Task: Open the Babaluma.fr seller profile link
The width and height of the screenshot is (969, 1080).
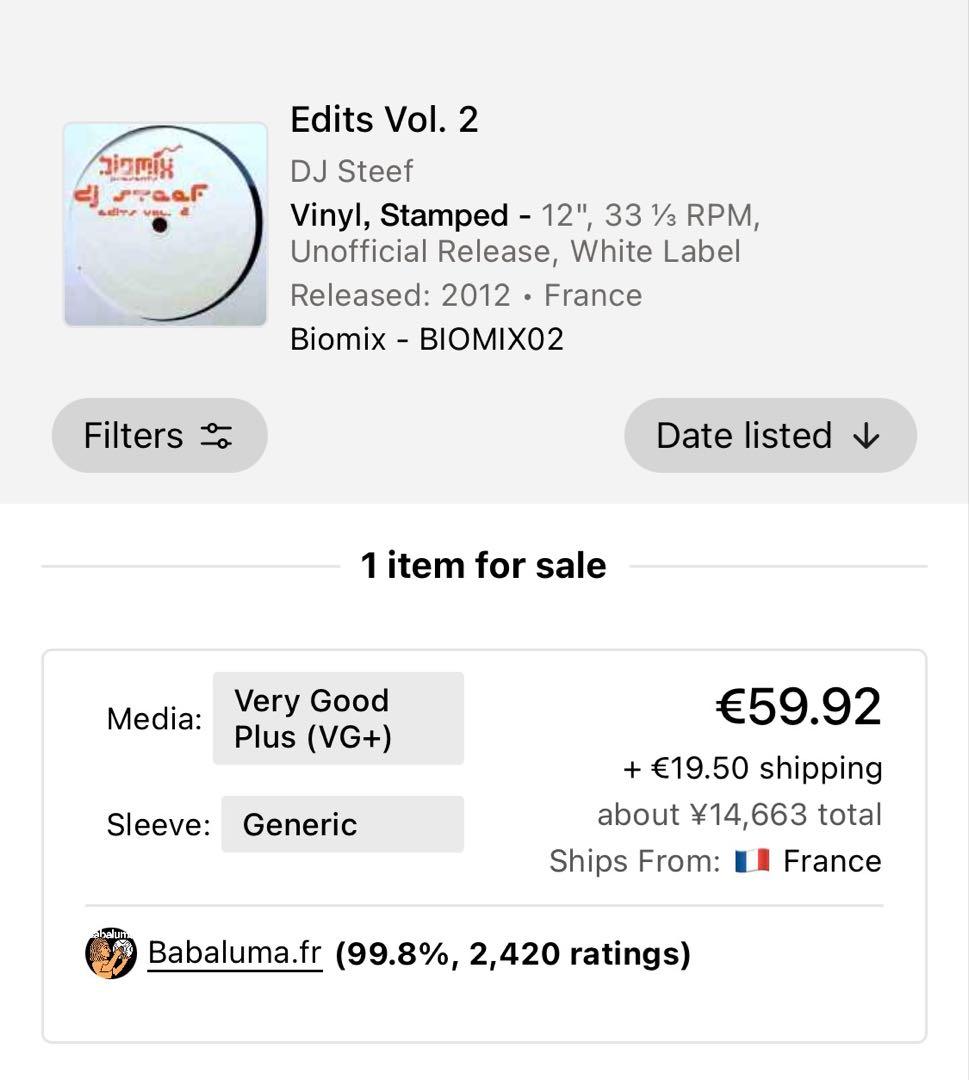Action: click(234, 953)
